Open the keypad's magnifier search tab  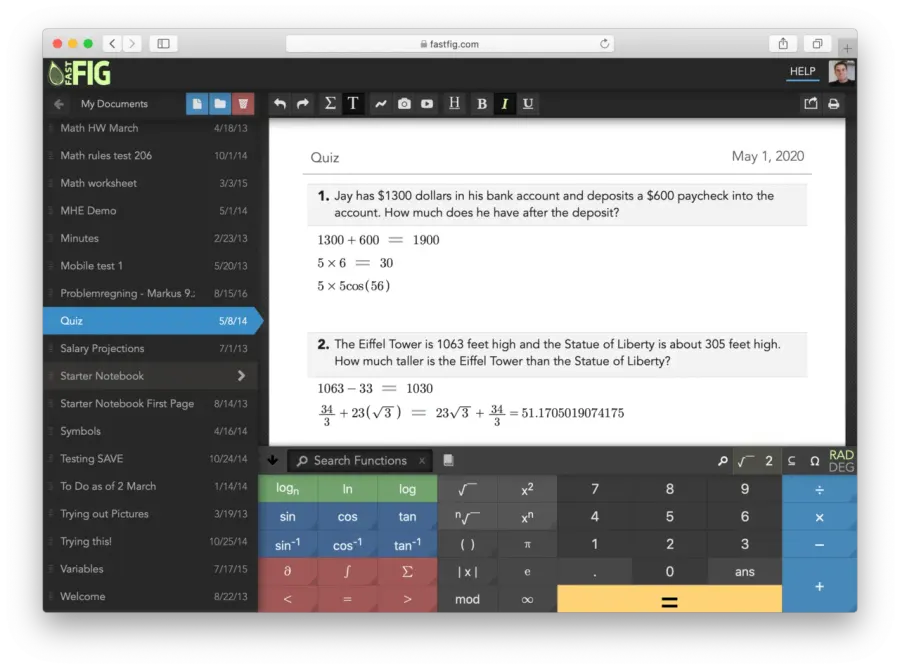pos(723,461)
